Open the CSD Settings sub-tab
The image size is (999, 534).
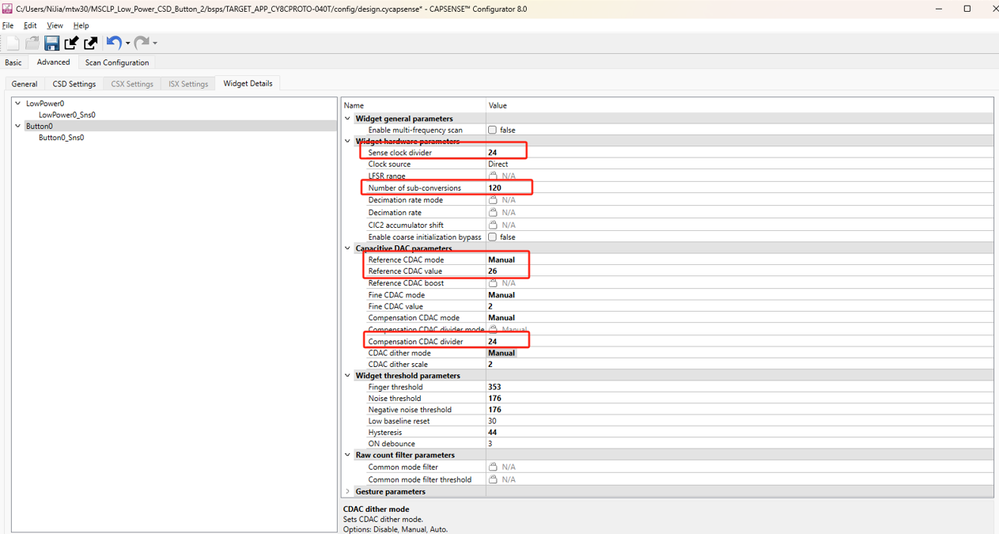[74, 83]
